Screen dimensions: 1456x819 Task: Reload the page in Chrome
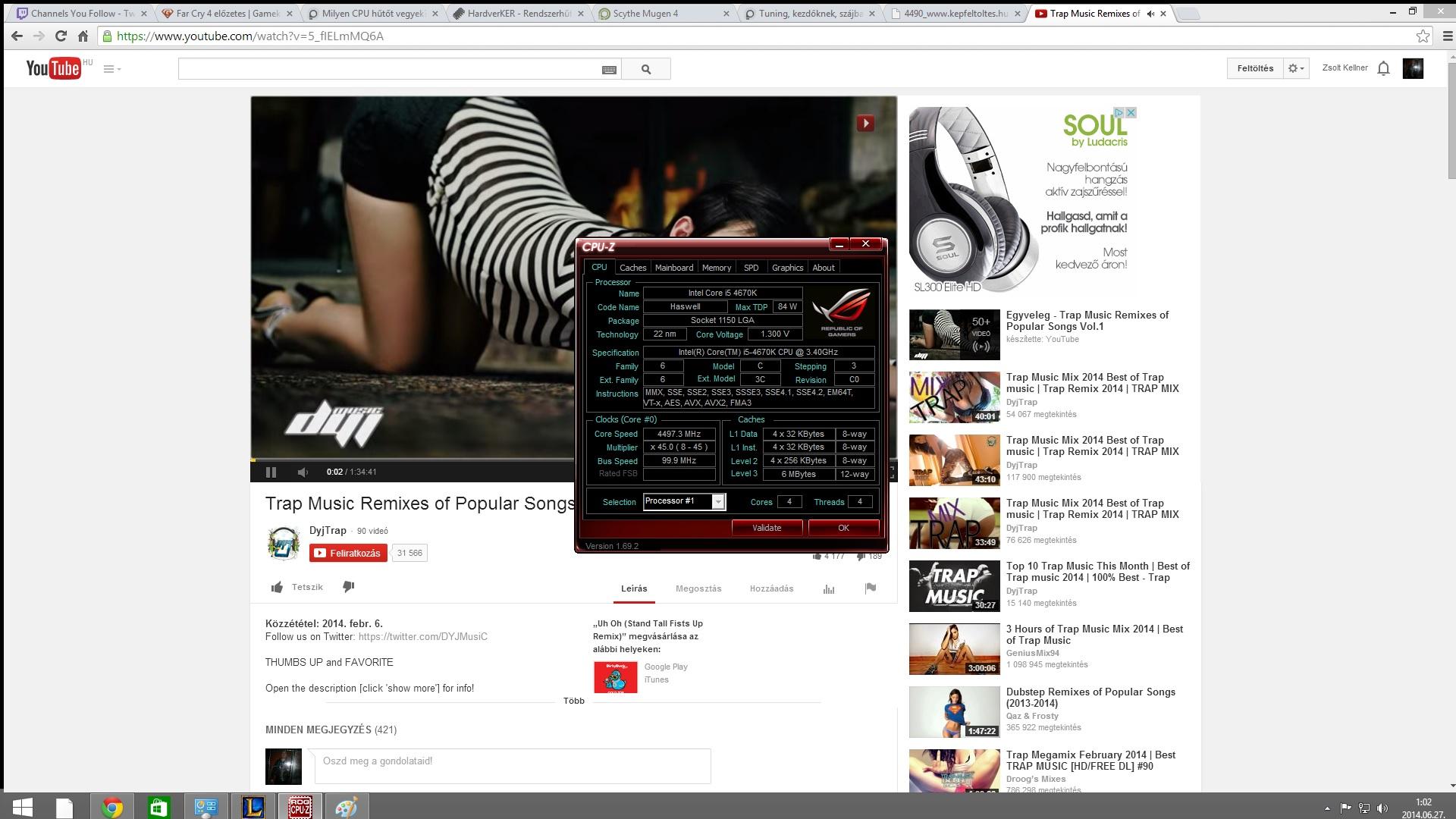click(x=61, y=36)
